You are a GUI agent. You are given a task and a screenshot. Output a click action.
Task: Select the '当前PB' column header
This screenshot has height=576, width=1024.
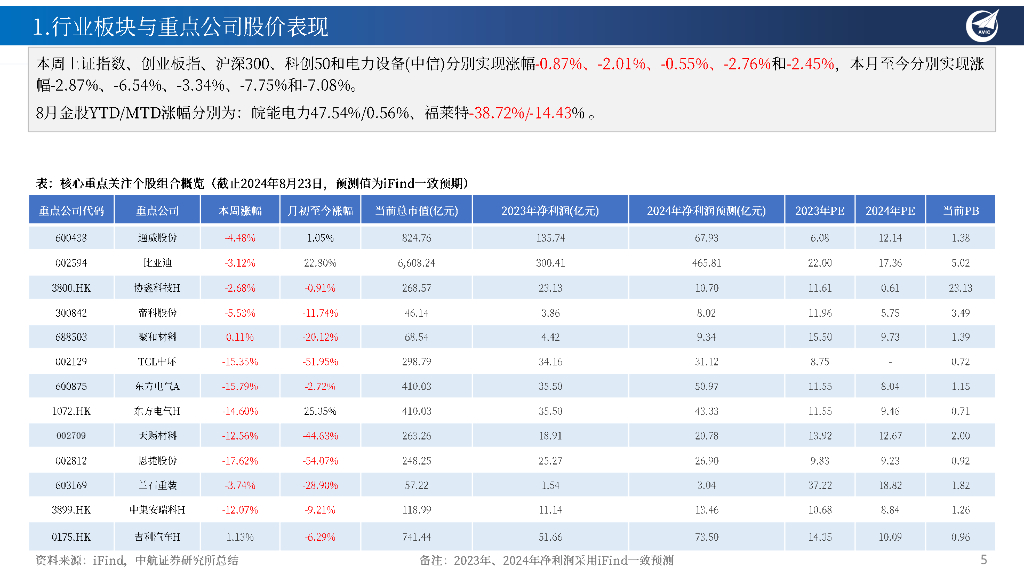tap(961, 210)
